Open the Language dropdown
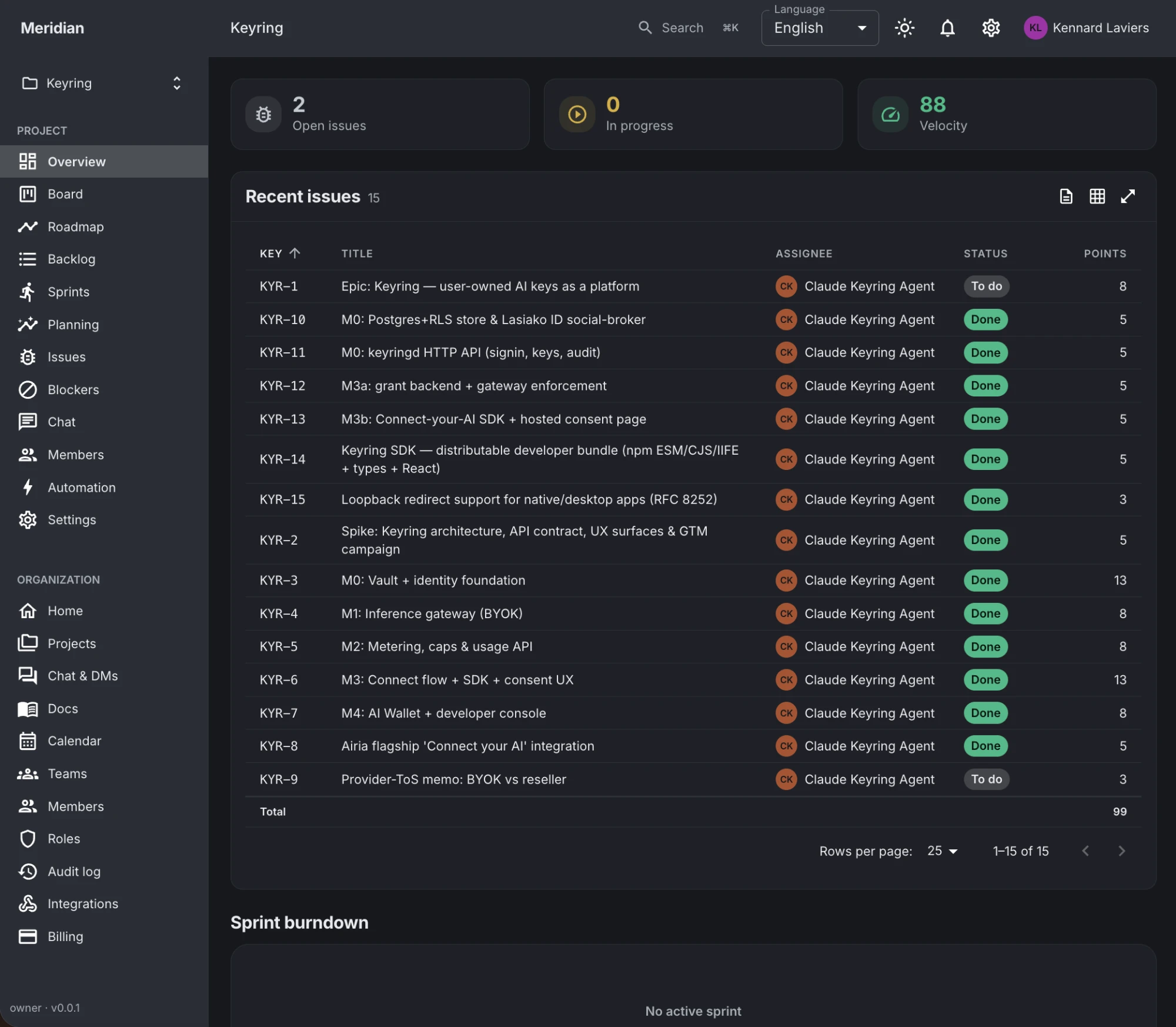The width and height of the screenshot is (1176, 1027). (820, 28)
